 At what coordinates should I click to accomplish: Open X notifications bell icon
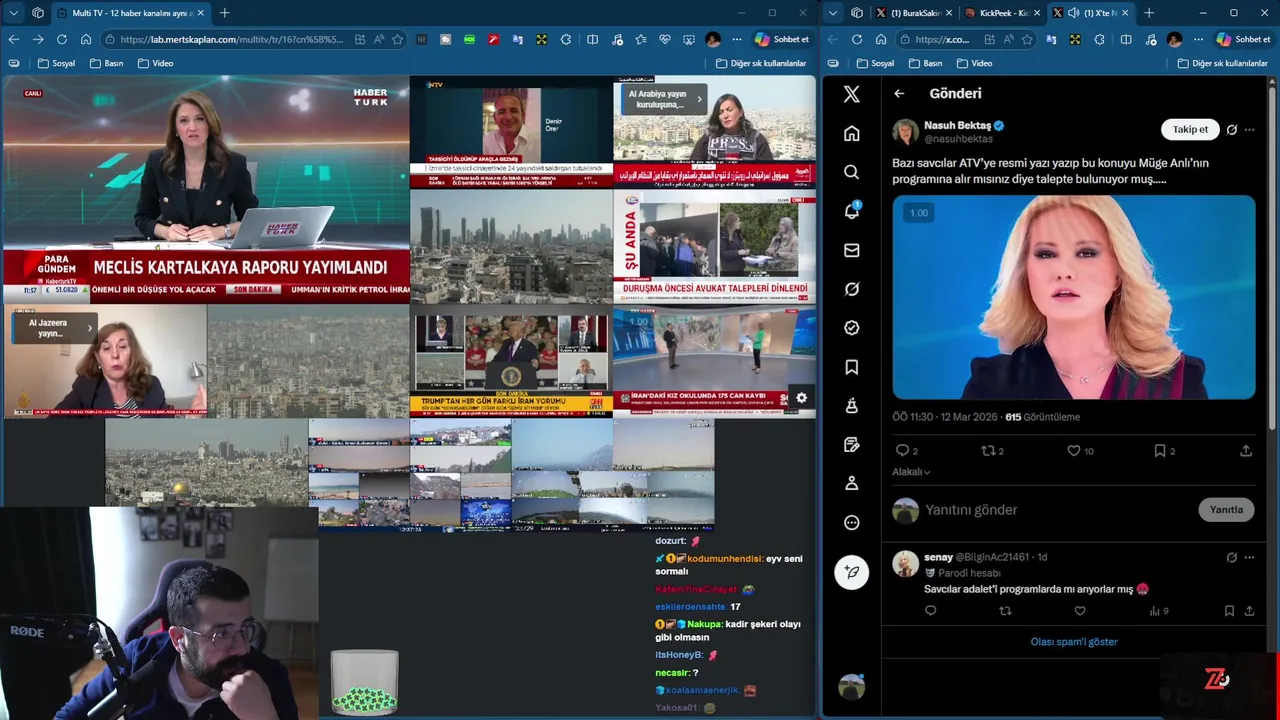[852, 211]
